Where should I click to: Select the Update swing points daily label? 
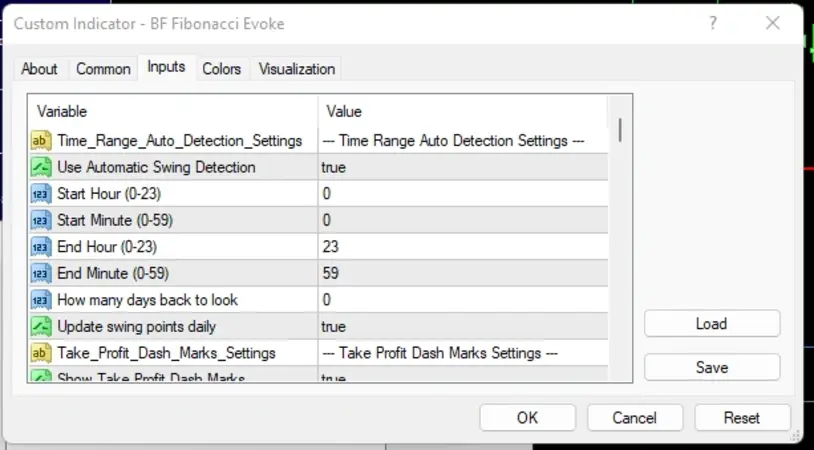[137, 326]
